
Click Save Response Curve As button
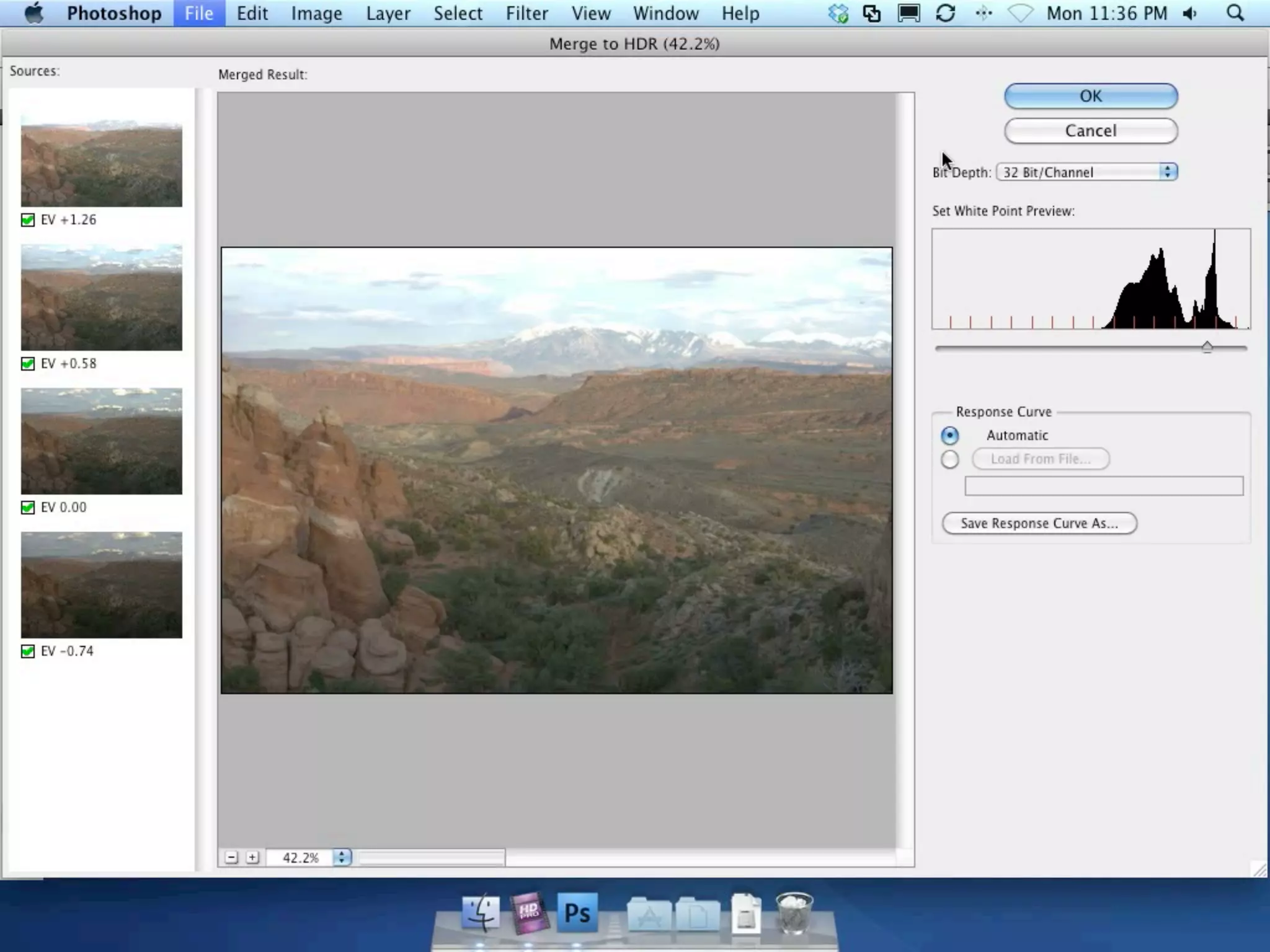tap(1039, 523)
